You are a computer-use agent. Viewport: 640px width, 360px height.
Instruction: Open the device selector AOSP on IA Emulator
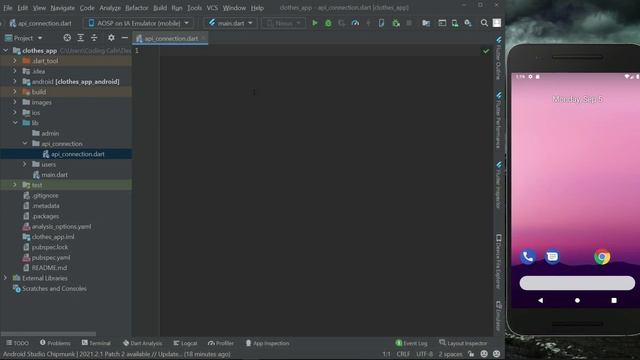139,23
